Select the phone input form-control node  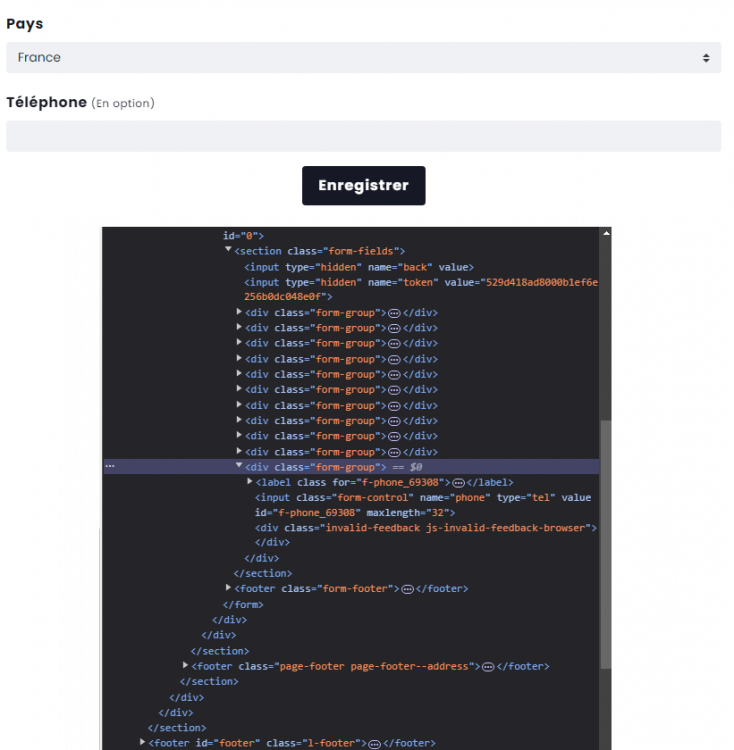click(422, 497)
